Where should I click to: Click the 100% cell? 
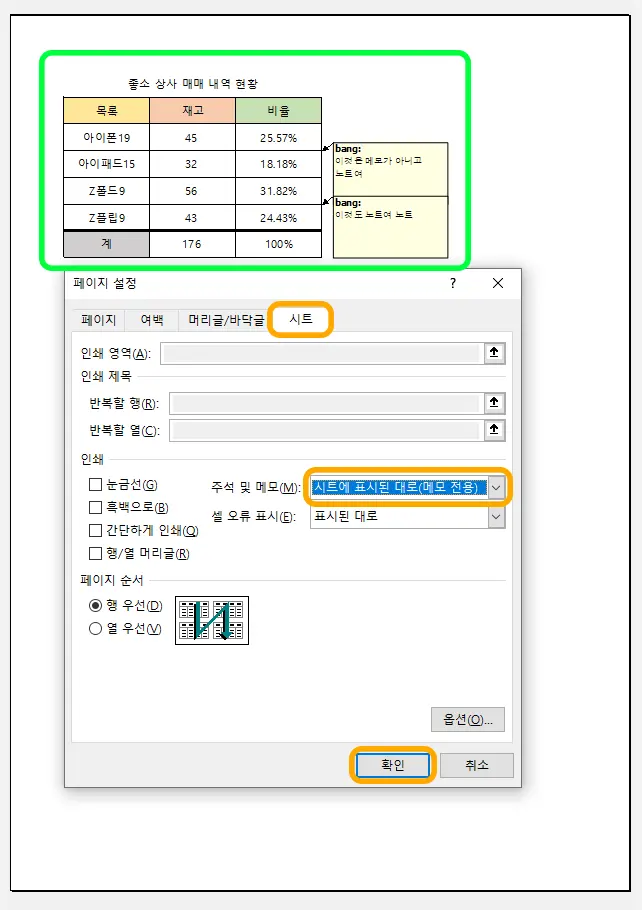(x=279, y=244)
